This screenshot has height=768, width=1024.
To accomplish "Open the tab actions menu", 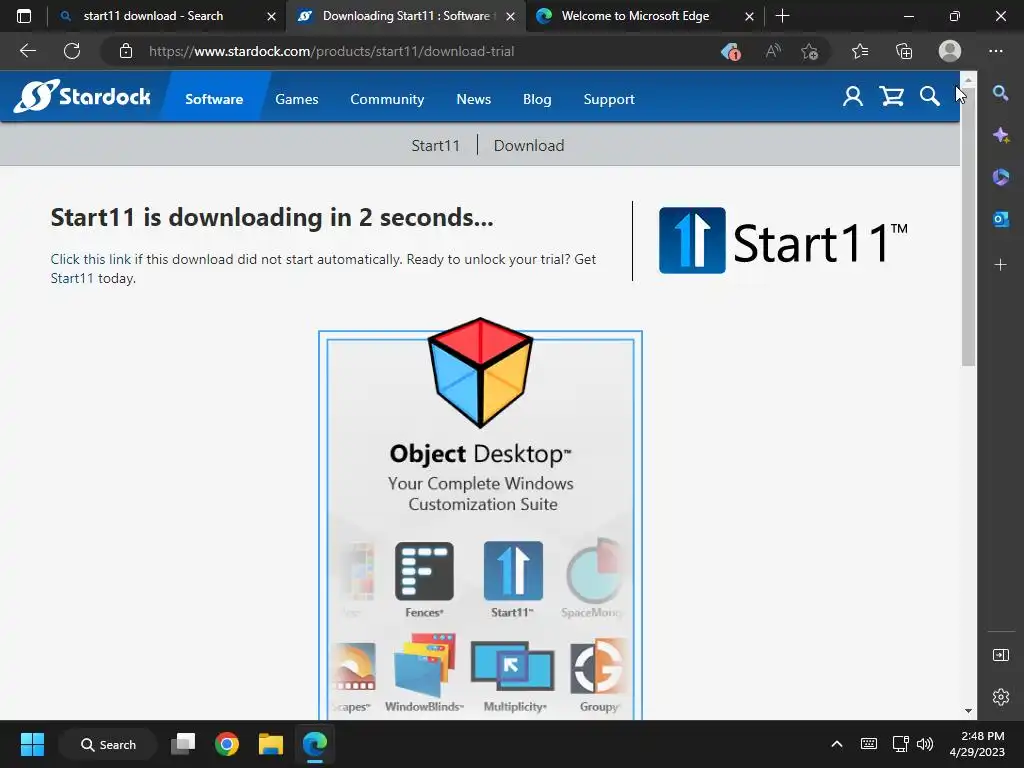I will (24, 16).
